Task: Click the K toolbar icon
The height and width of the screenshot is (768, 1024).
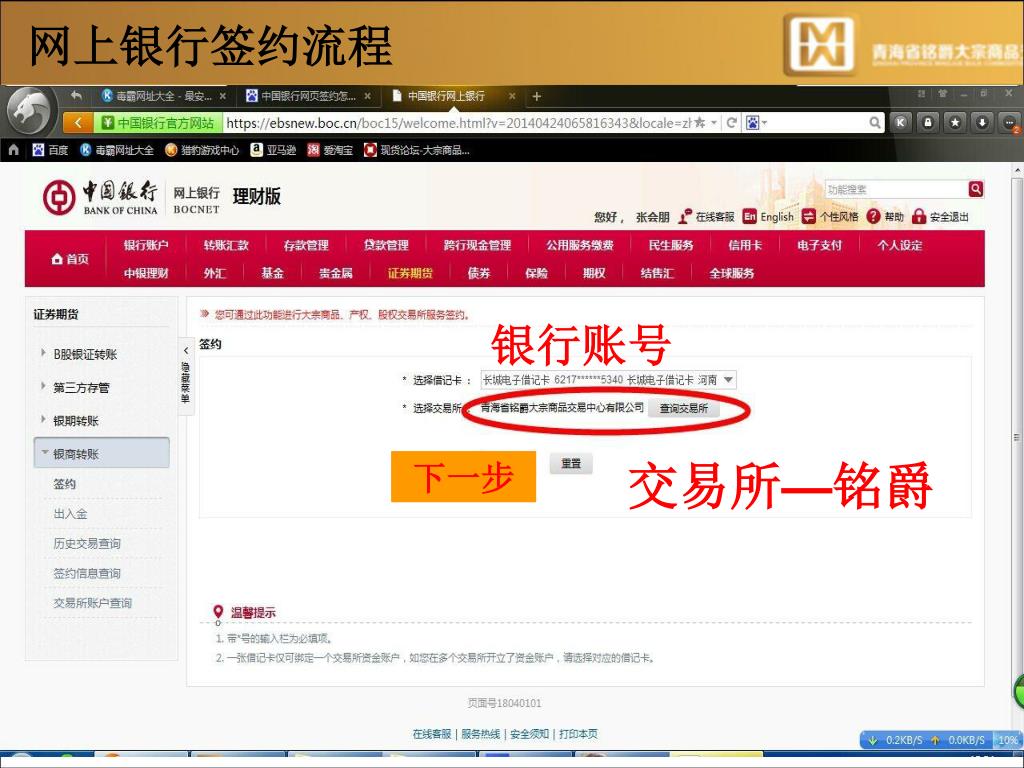Action: (901, 122)
